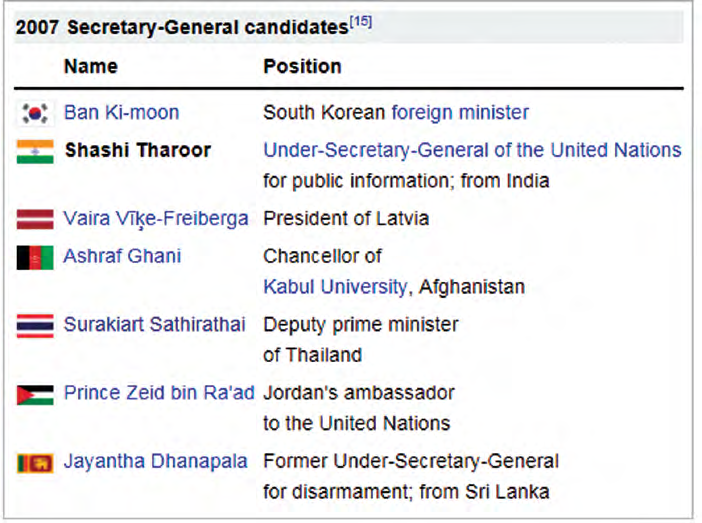
Task: Open the foreign minister link
Action: click(460, 112)
